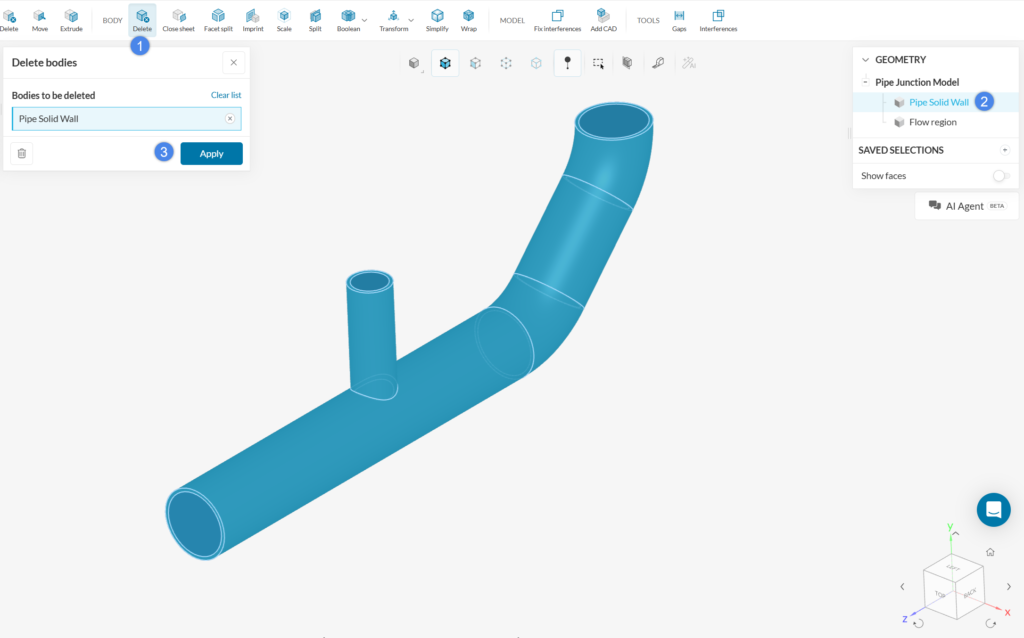Select the Gaps detection tool
The width and height of the screenshot is (1024, 638).
click(679, 18)
